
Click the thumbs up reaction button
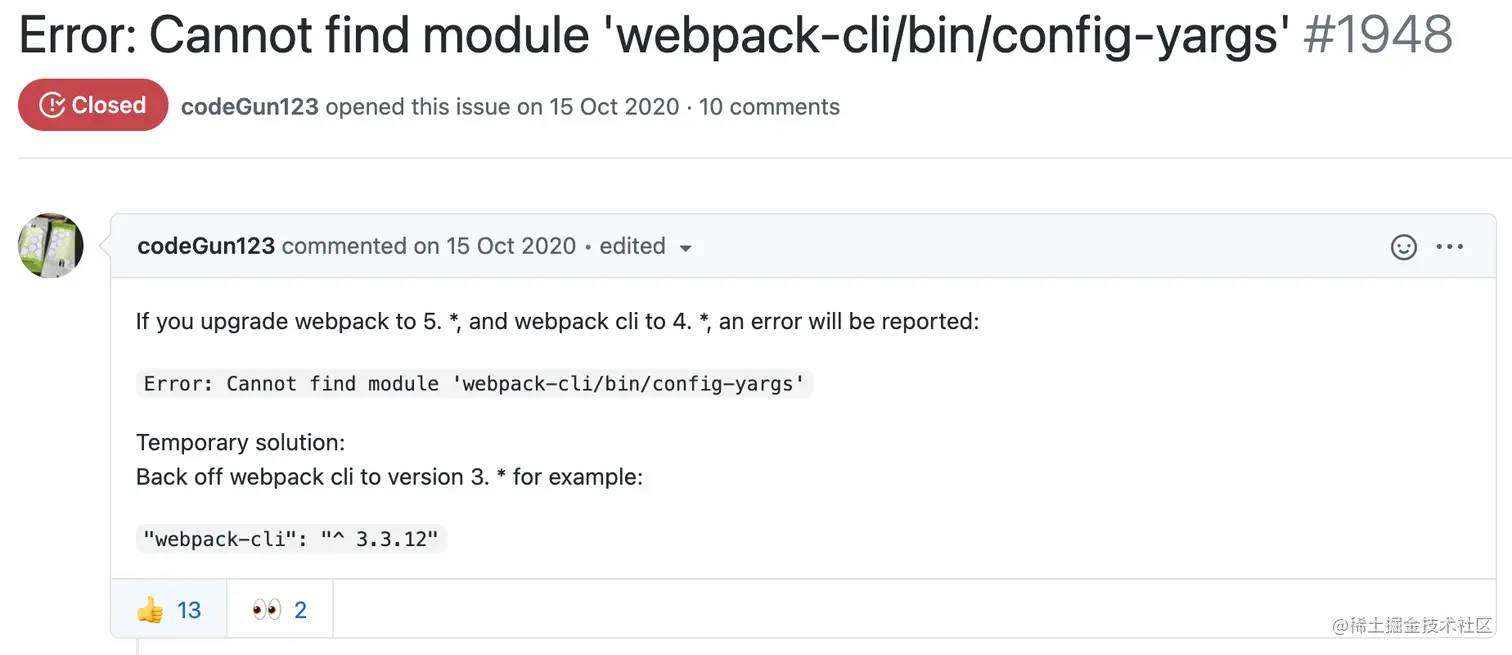169,610
